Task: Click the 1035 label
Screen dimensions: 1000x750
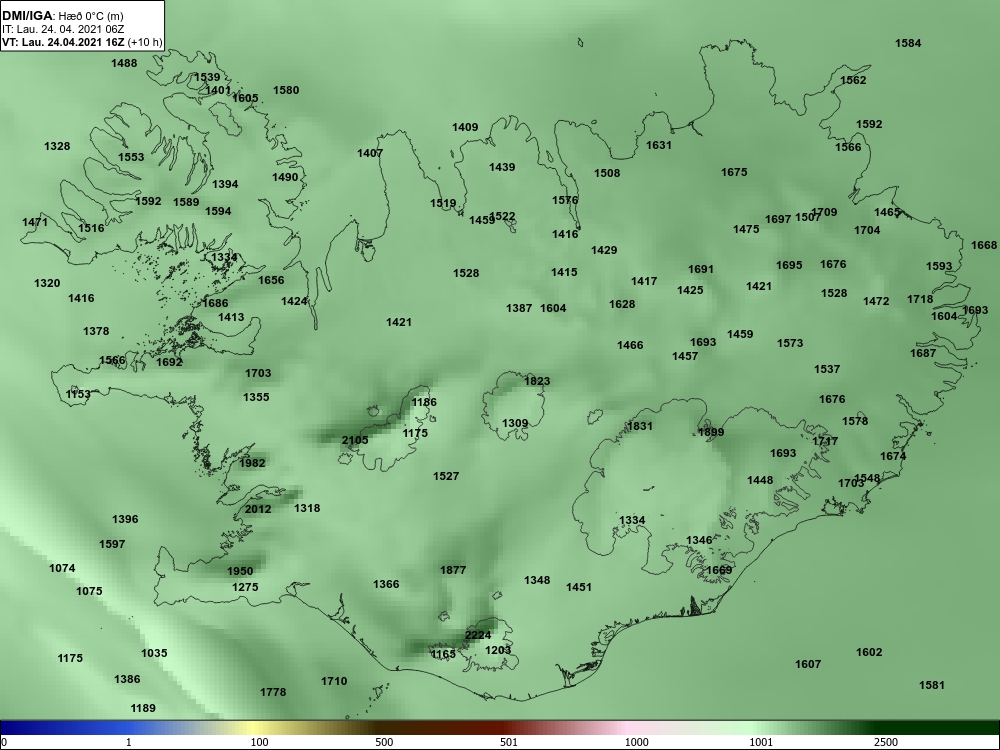Action: point(154,653)
